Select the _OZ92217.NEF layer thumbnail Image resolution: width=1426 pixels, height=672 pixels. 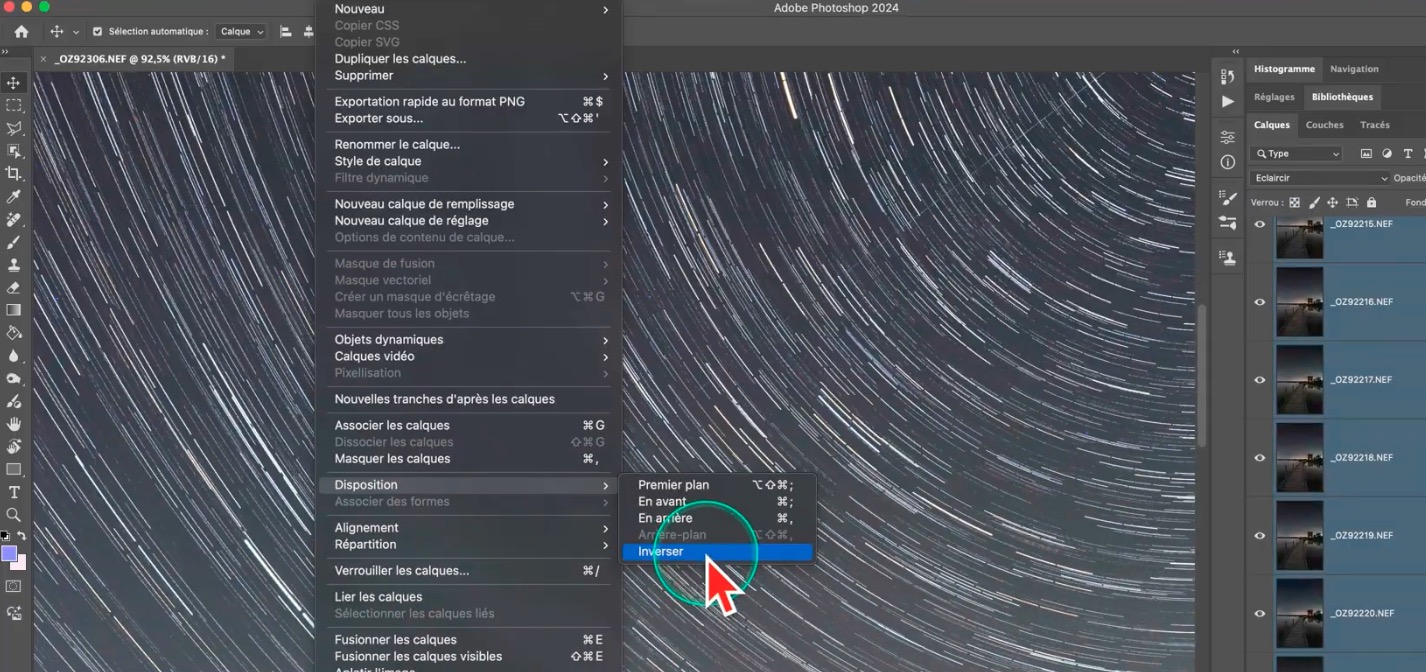(x=1299, y=380)
